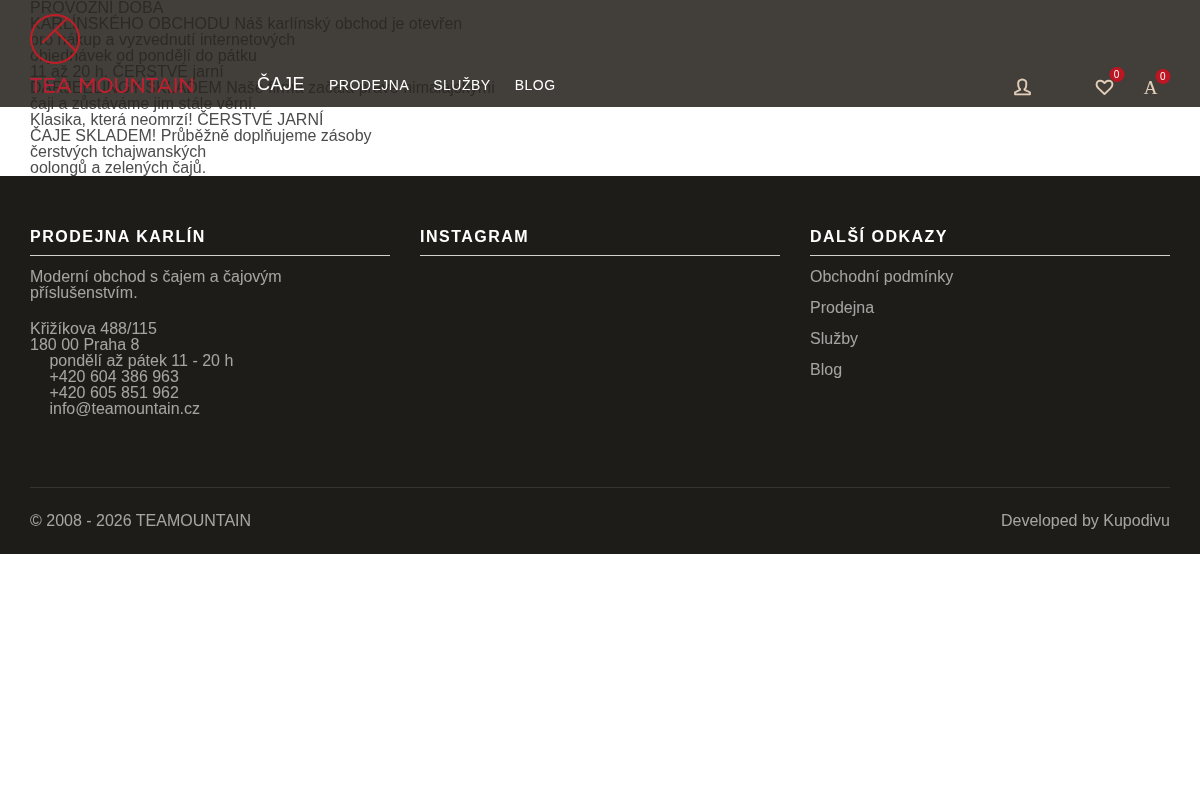Click the Teamountain logo in the header
Viewport: 1200px width, 800px height.
click(x=112, y=54)
